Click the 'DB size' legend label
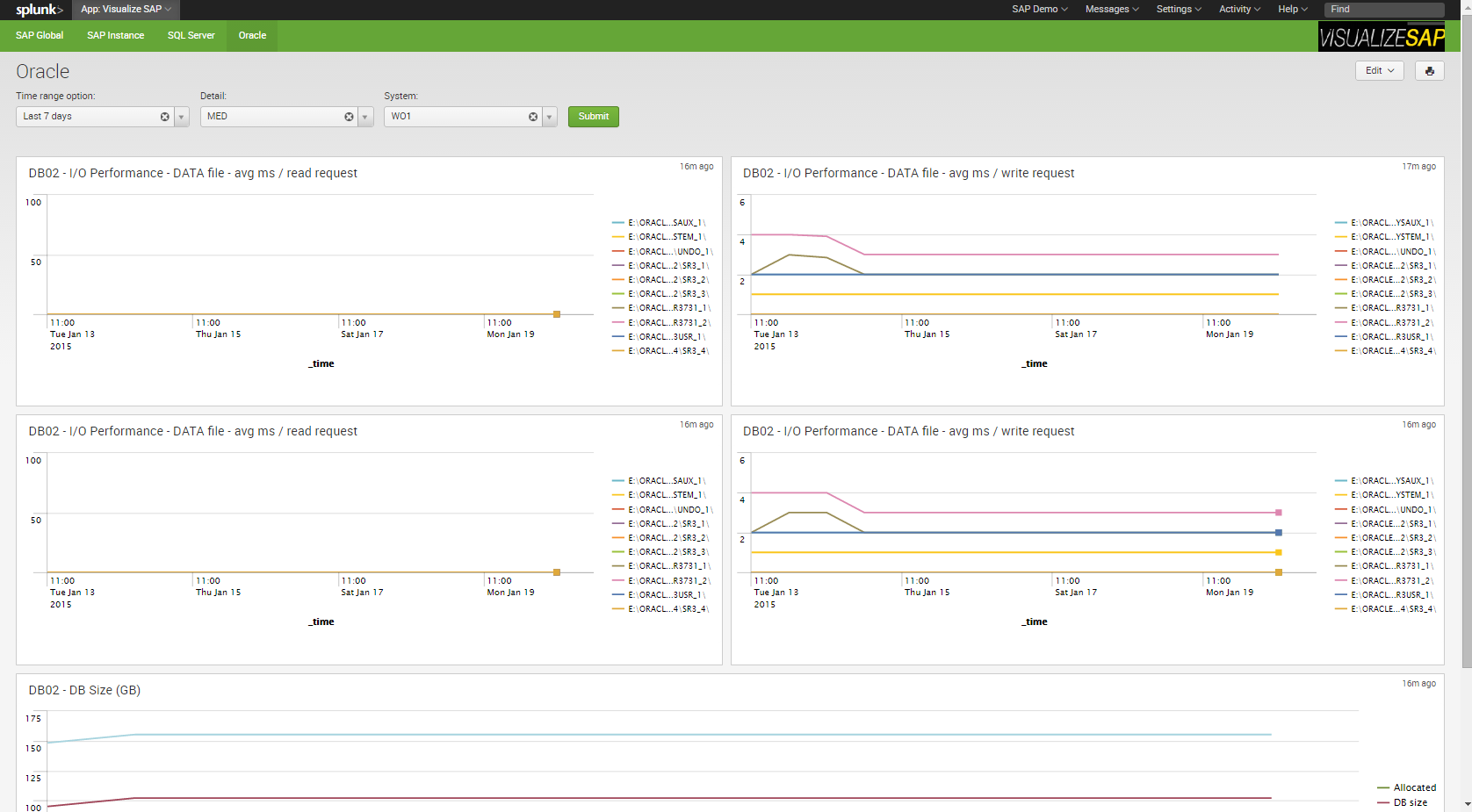The width and height of the screenshot is (1472, 812). (1411, 803)
